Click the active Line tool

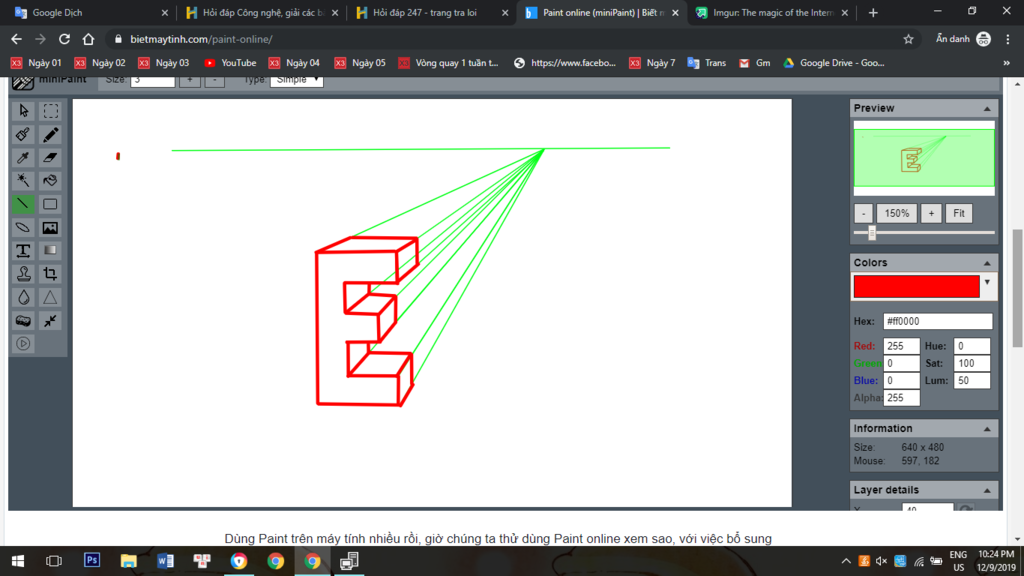tap(24, 204)
